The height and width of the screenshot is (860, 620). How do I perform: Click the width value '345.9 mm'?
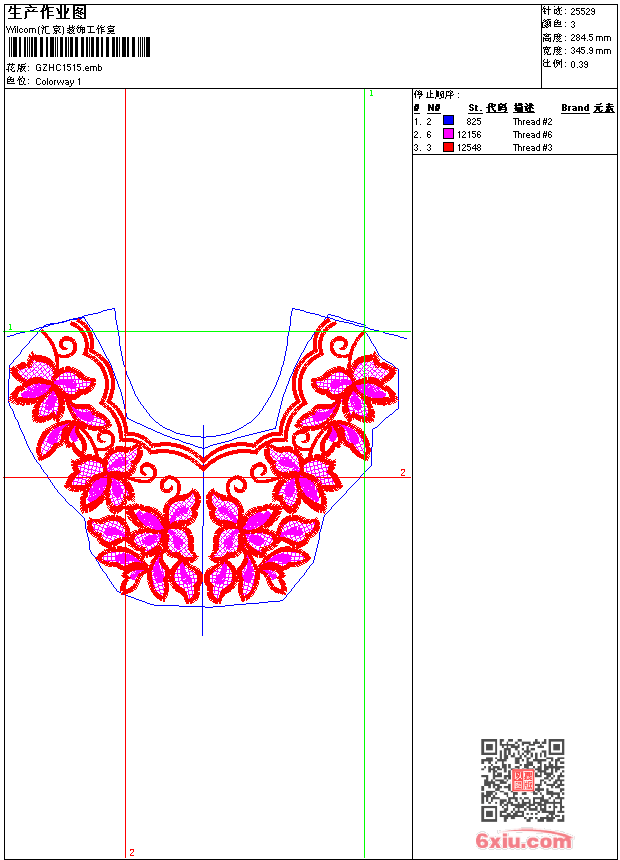tap(590, 51)
